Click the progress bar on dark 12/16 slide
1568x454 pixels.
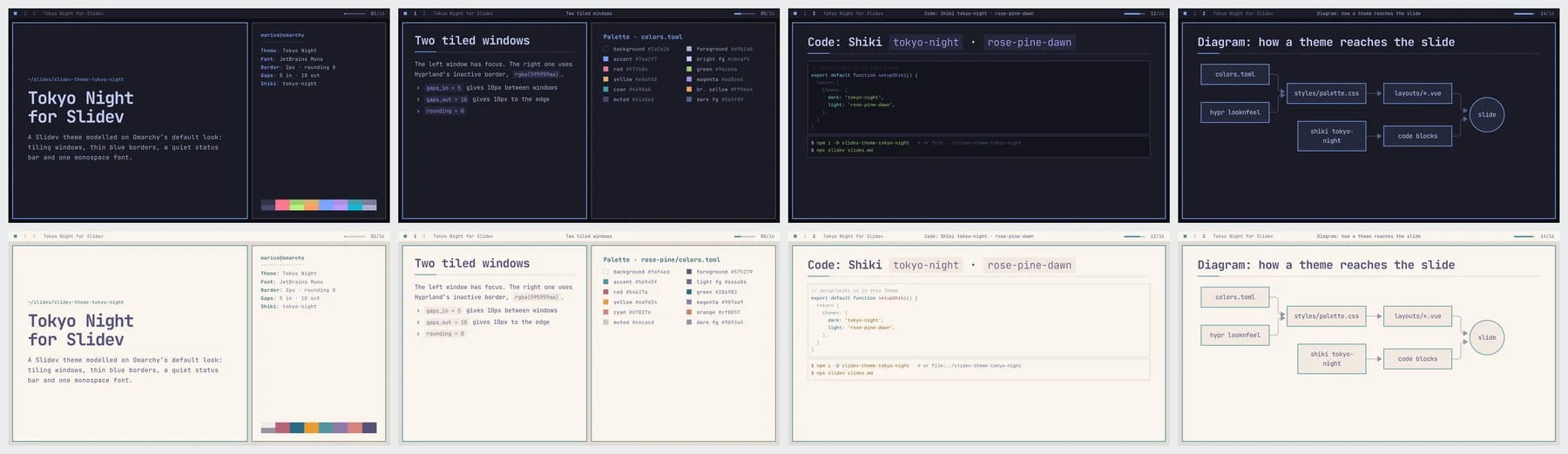tap(1135, 14)
